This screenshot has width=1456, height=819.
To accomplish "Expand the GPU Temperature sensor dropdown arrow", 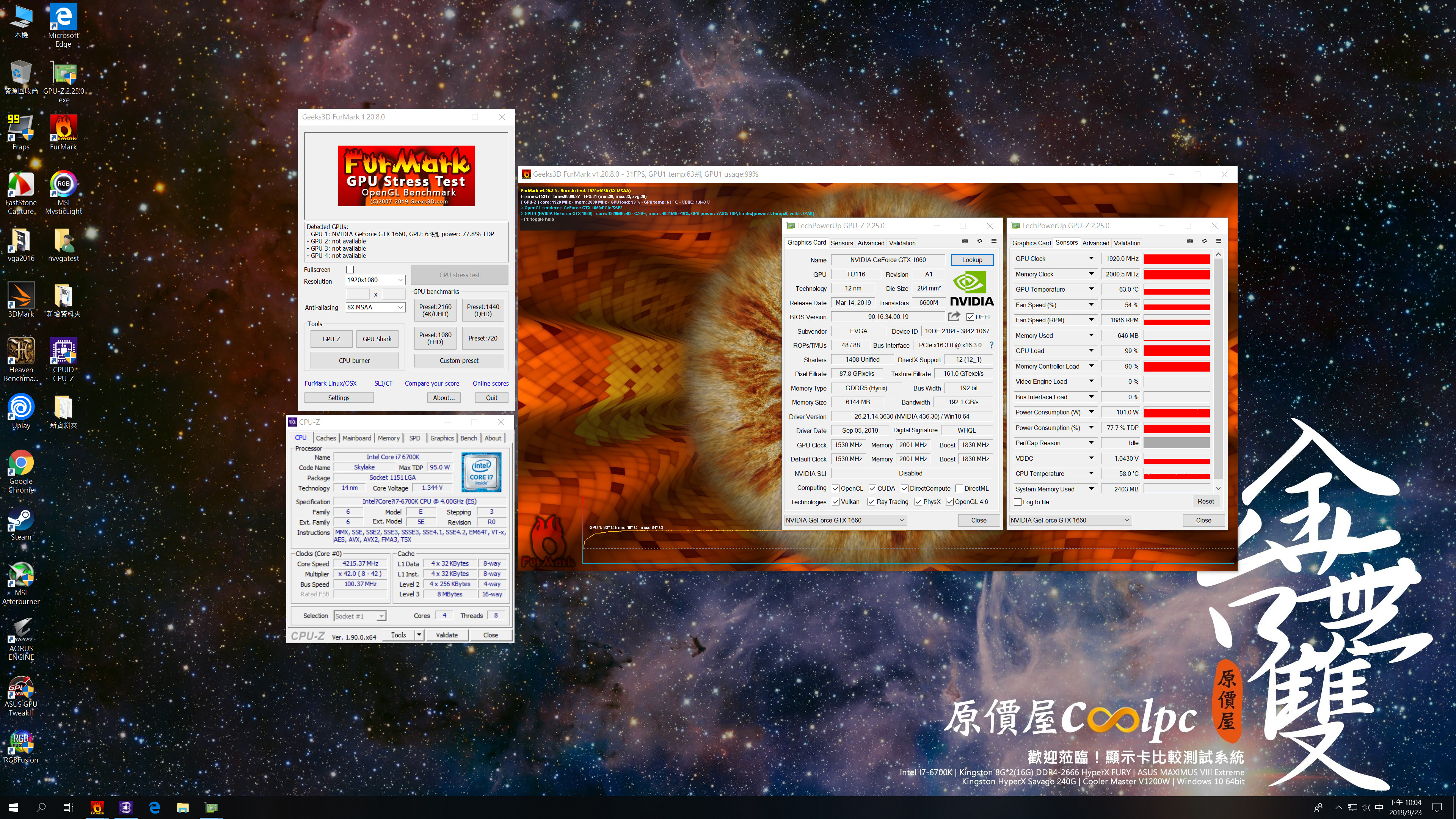I will tap(1091, 289).
